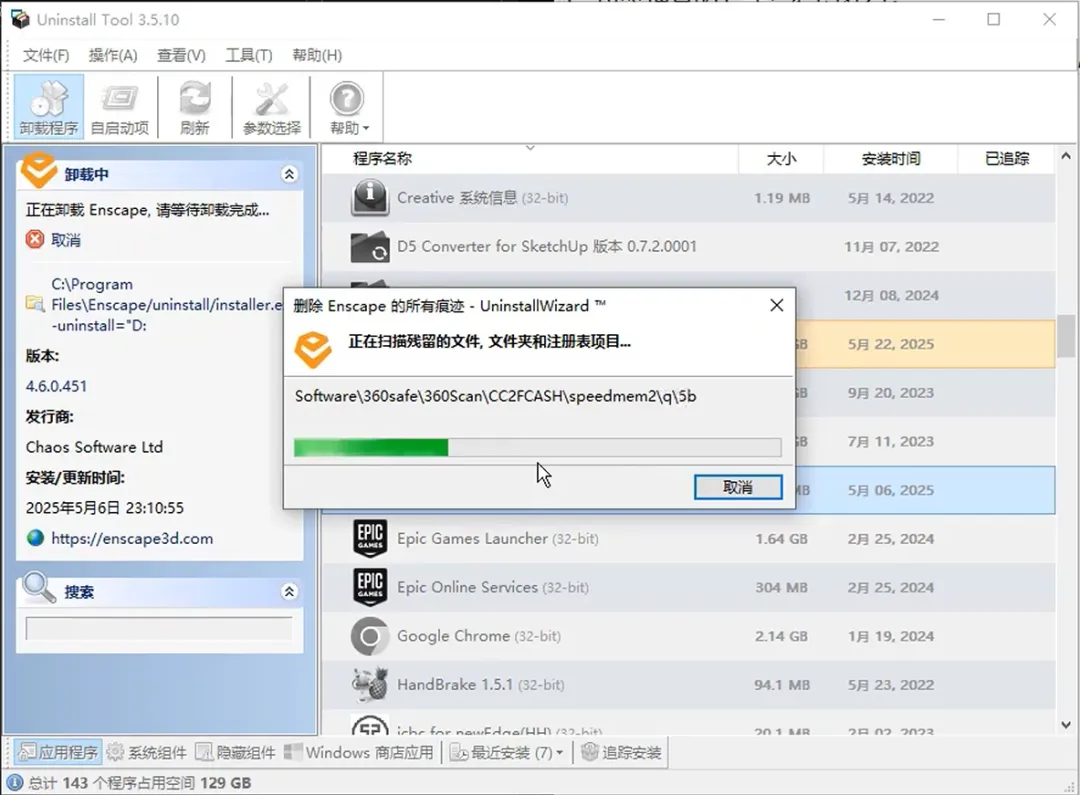Viewport: 1080px width, 795px height.
Task: Switch to 应用程序 bottom tab
Action: [58, 752]
